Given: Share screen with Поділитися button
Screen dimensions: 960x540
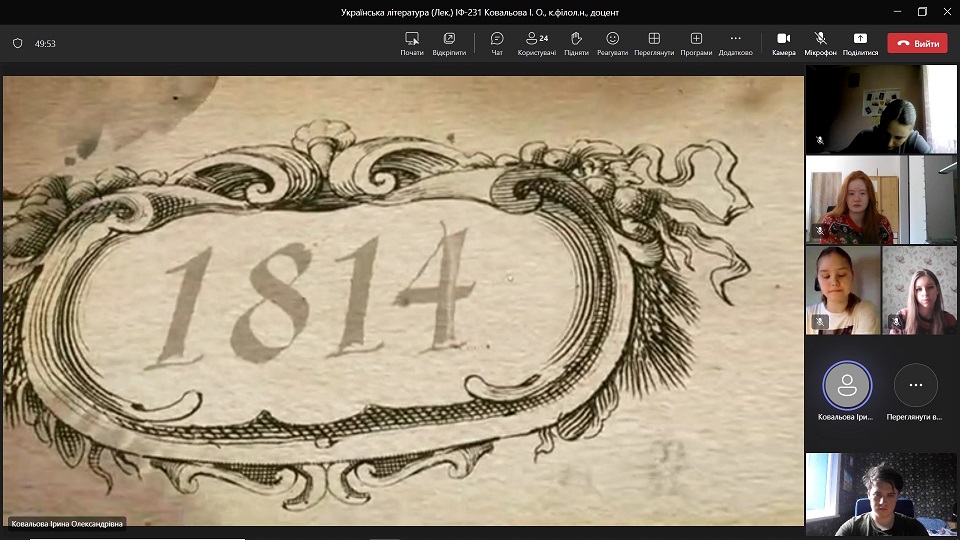Looking at the screenshot, I should point(860,39).
